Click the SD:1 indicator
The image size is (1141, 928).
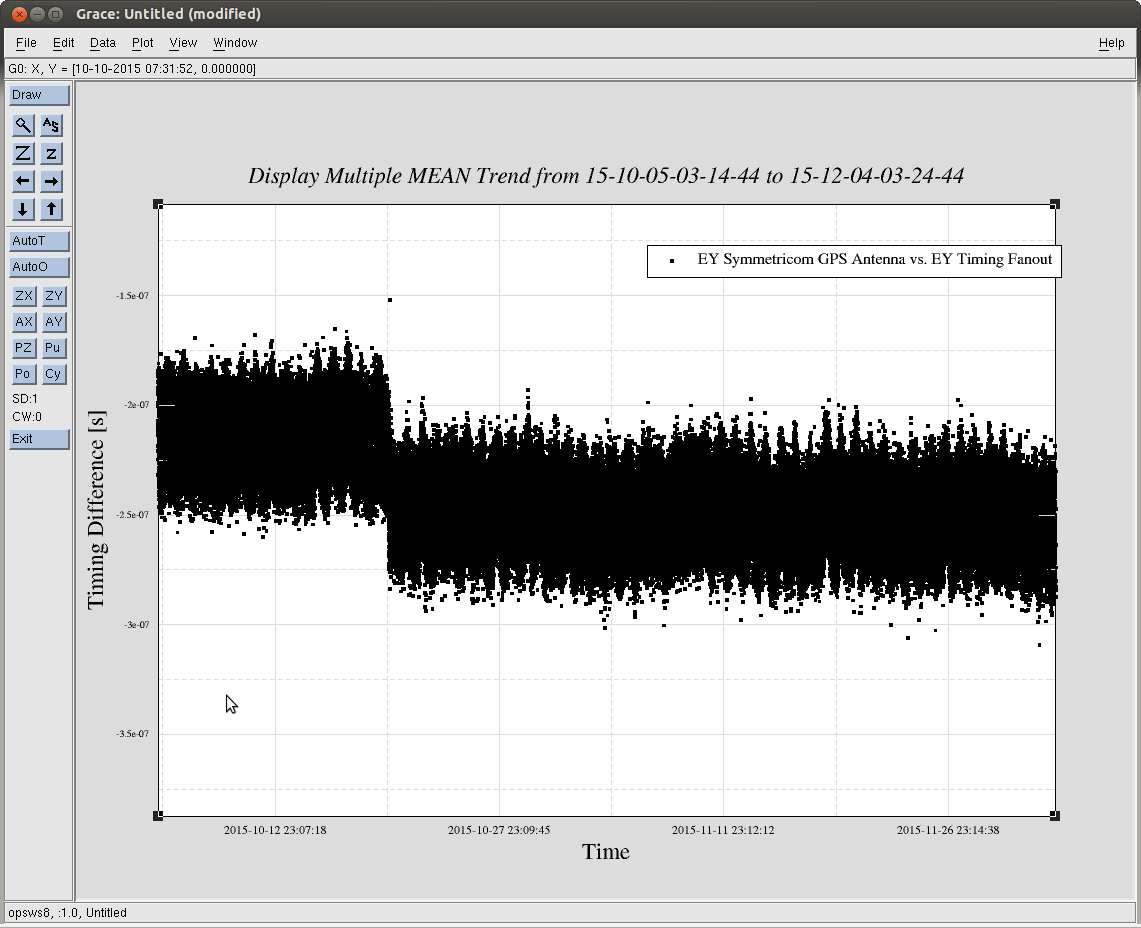25,399
